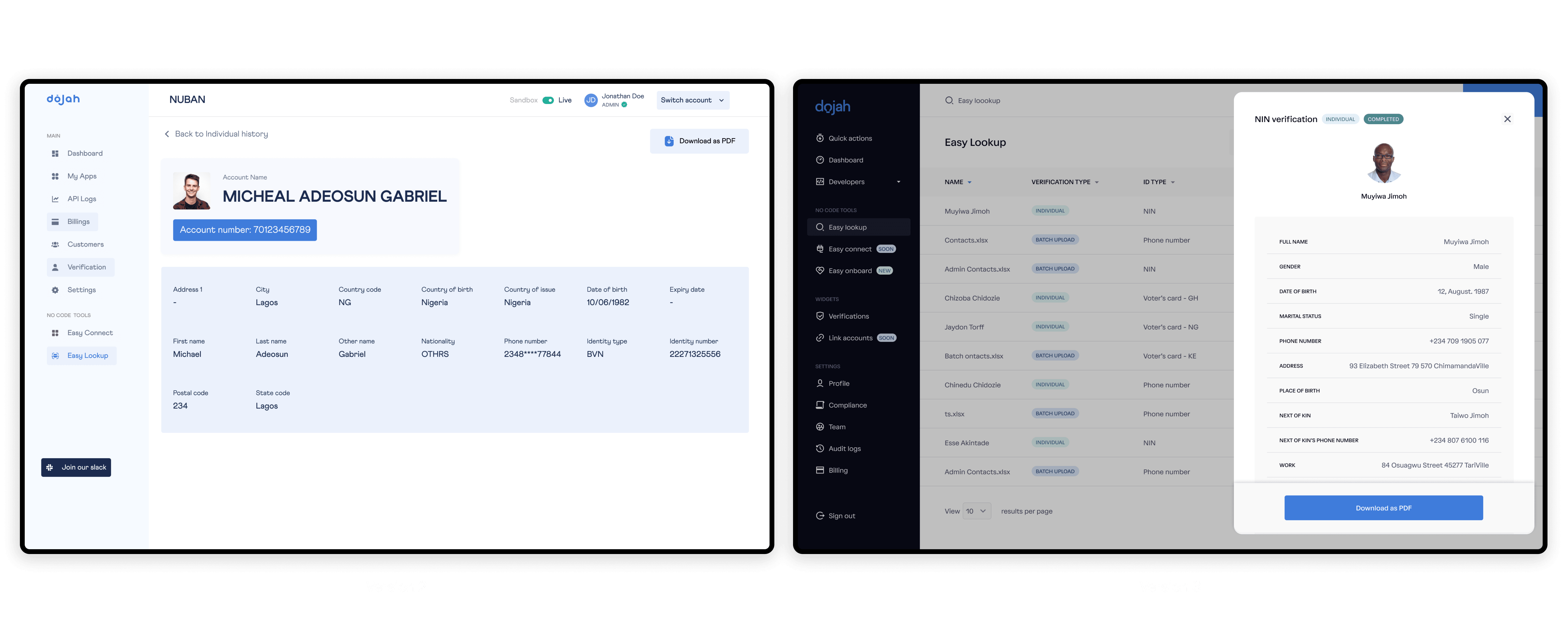Screen dimensions: 1568x633
Task: Click the ts.xlsx table row
Action: [x=1076, y=414]
